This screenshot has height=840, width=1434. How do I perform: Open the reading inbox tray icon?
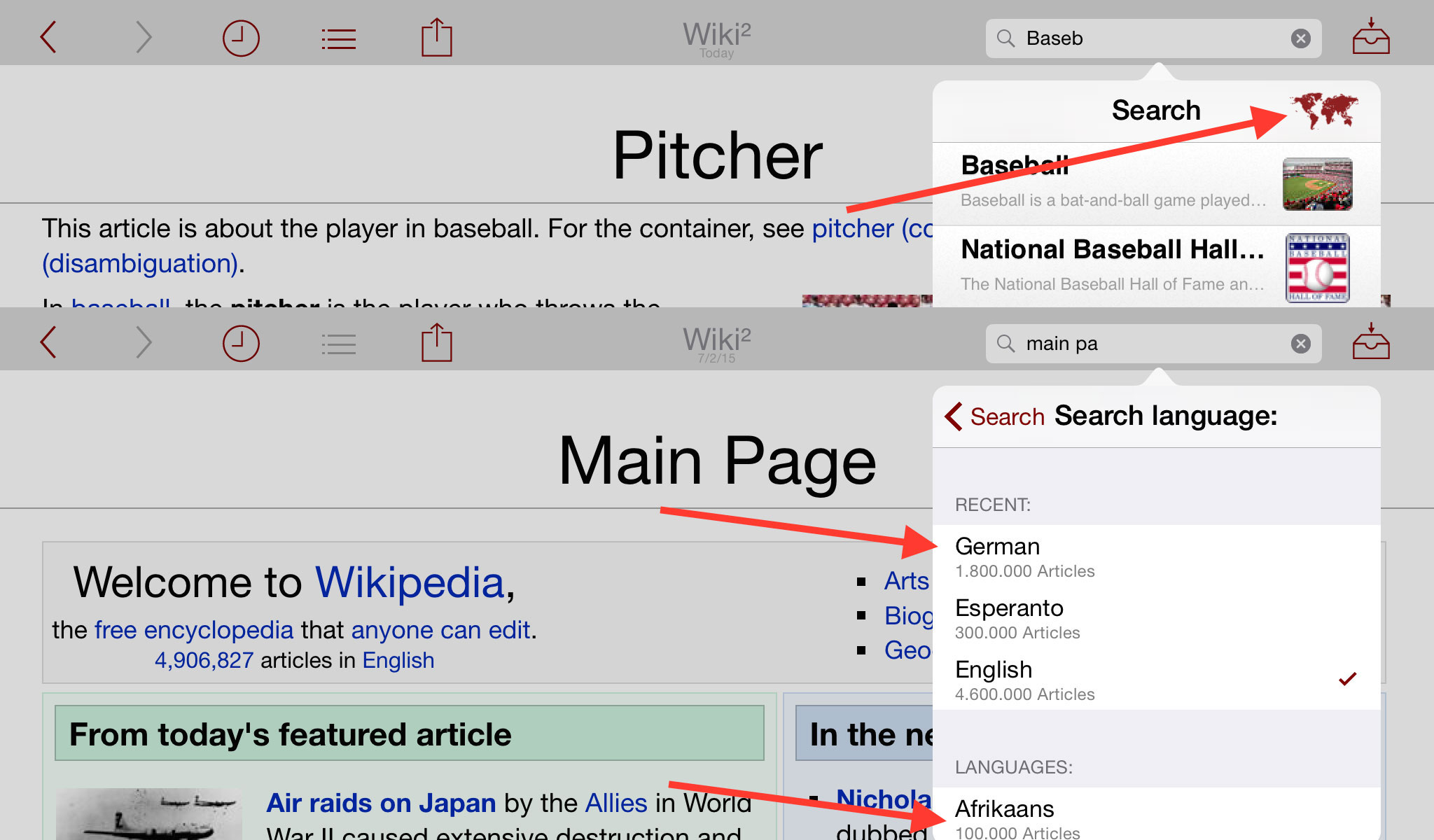point(1370,38)
